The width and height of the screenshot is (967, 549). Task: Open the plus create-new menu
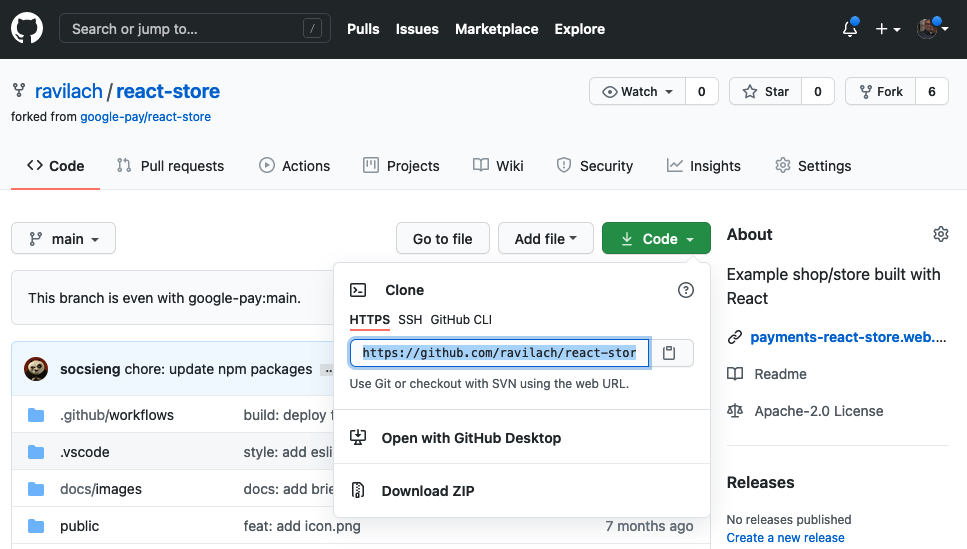point(888,29)
